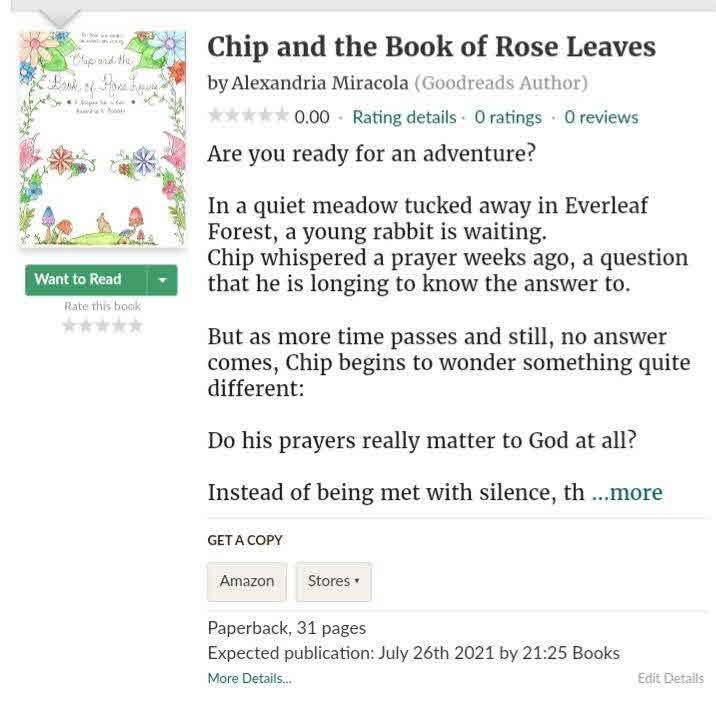Jump to the 0 reviews link
The image size is (716, 716).
601,117
